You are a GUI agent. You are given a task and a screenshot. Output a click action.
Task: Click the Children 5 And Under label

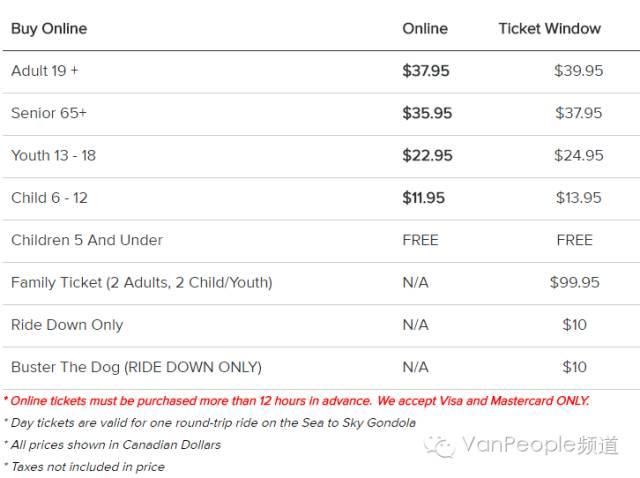coord(87,240)
